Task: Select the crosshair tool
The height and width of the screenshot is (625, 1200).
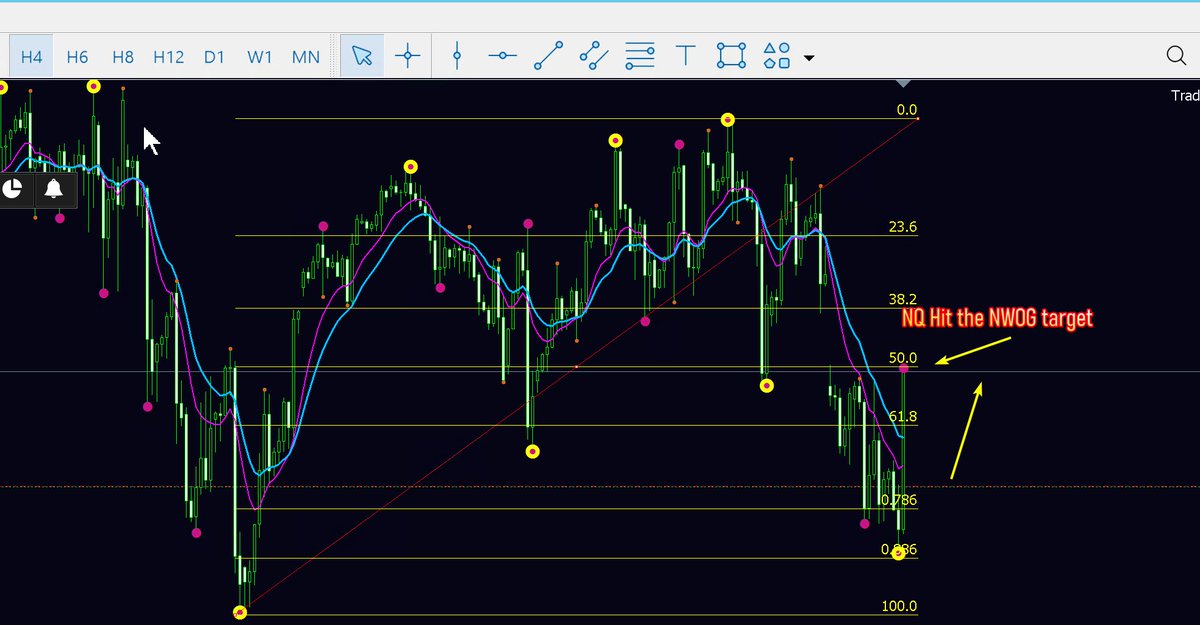Action: [407, 56]
